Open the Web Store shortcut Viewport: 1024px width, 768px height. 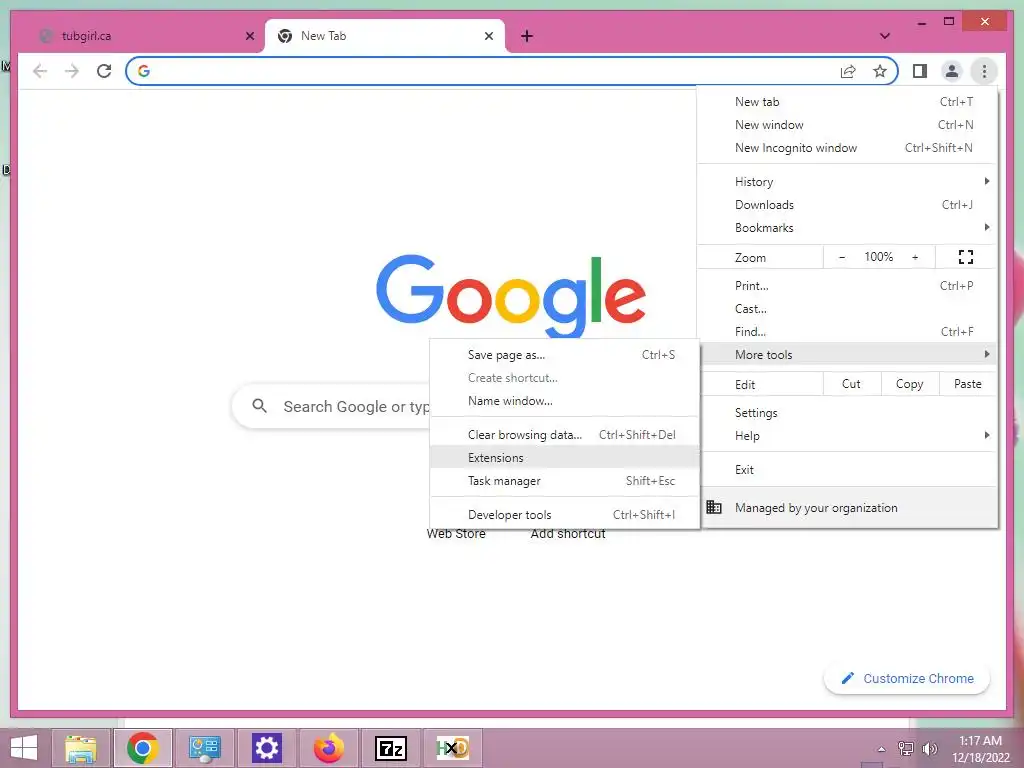pyautogui.click(x=456, y=534)
